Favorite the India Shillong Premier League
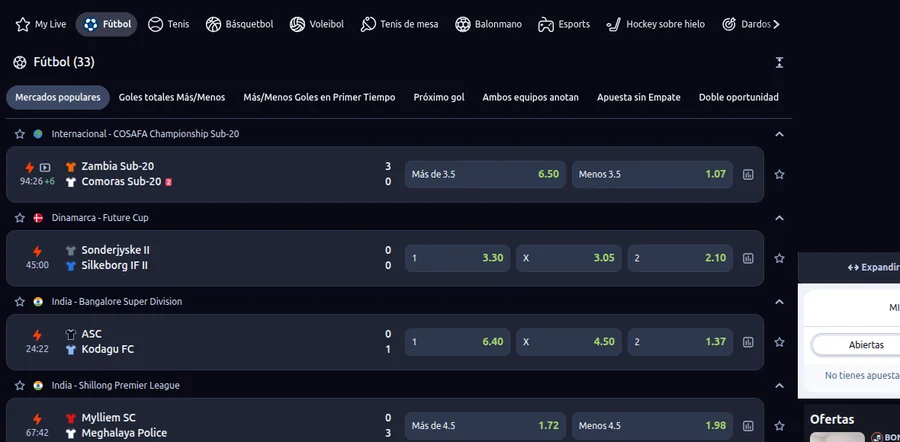The image size is (900, 442). click(20, 385)
